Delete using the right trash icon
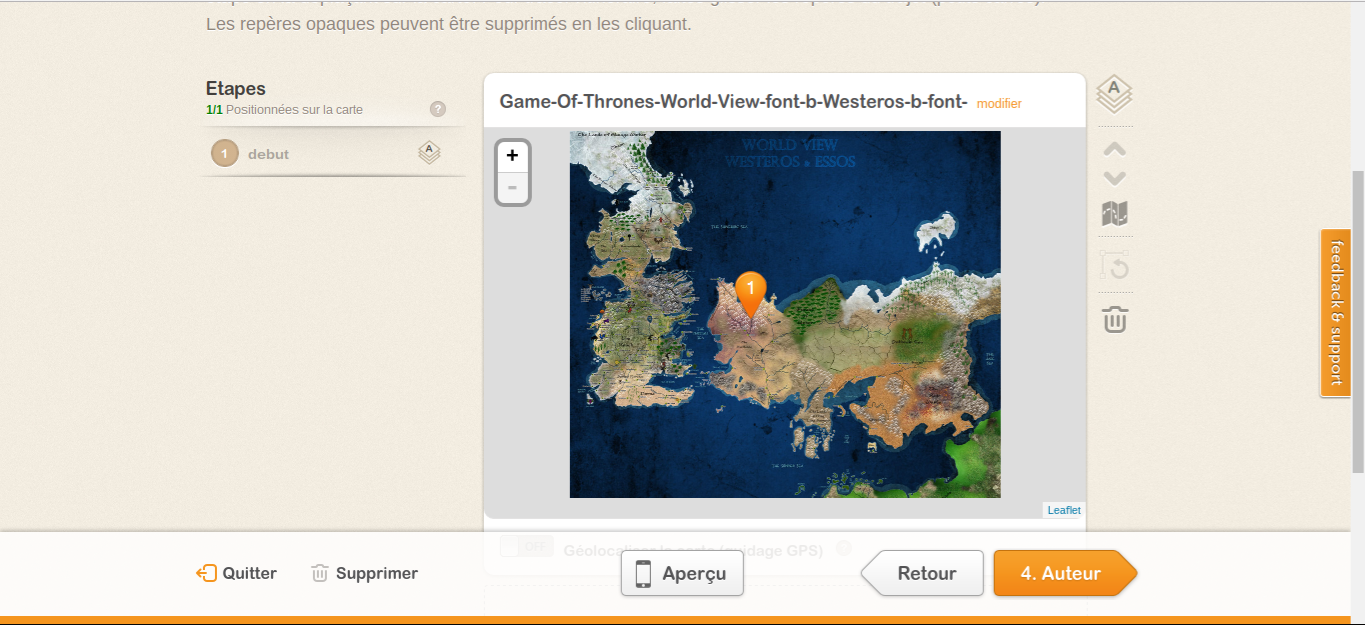 point(1115,320)
